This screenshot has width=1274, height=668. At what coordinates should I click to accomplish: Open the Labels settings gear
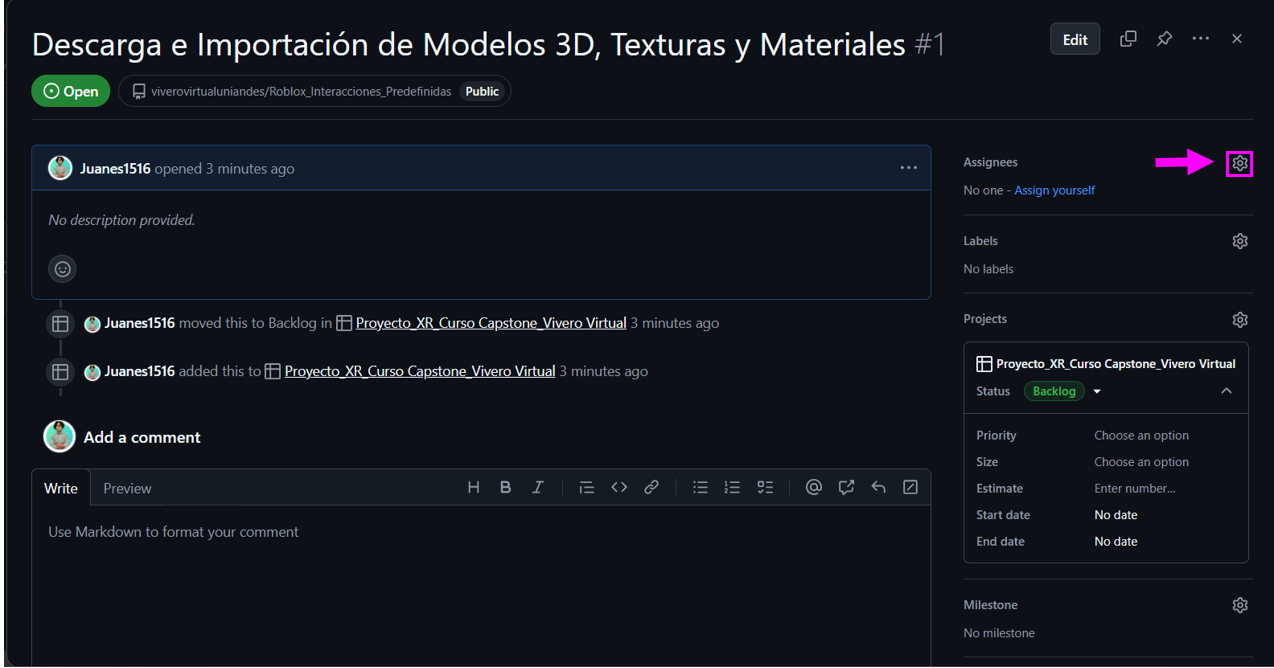click(x=1240, y=240)
